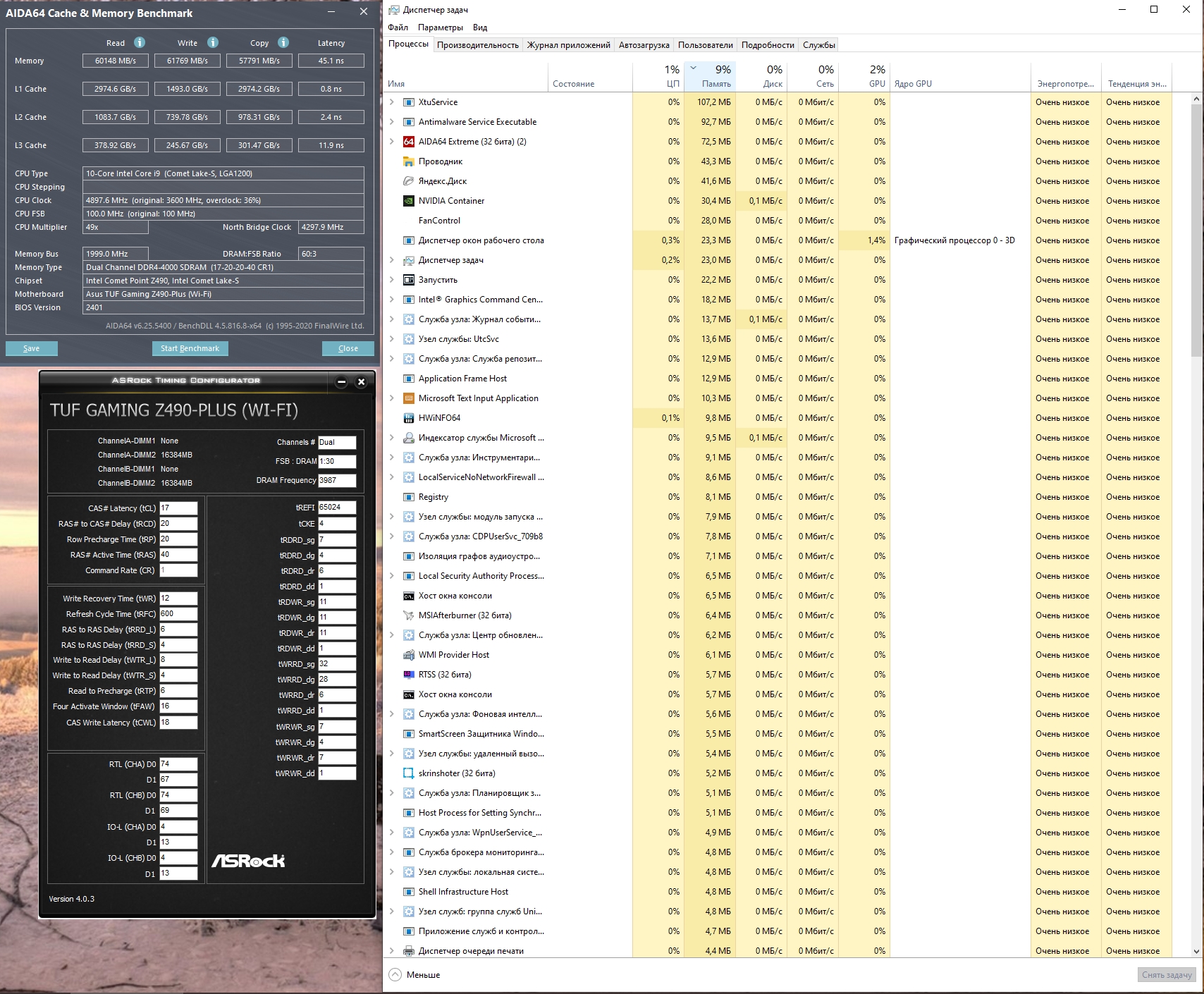
Task: Open the Файл menu
Action: 398,27
